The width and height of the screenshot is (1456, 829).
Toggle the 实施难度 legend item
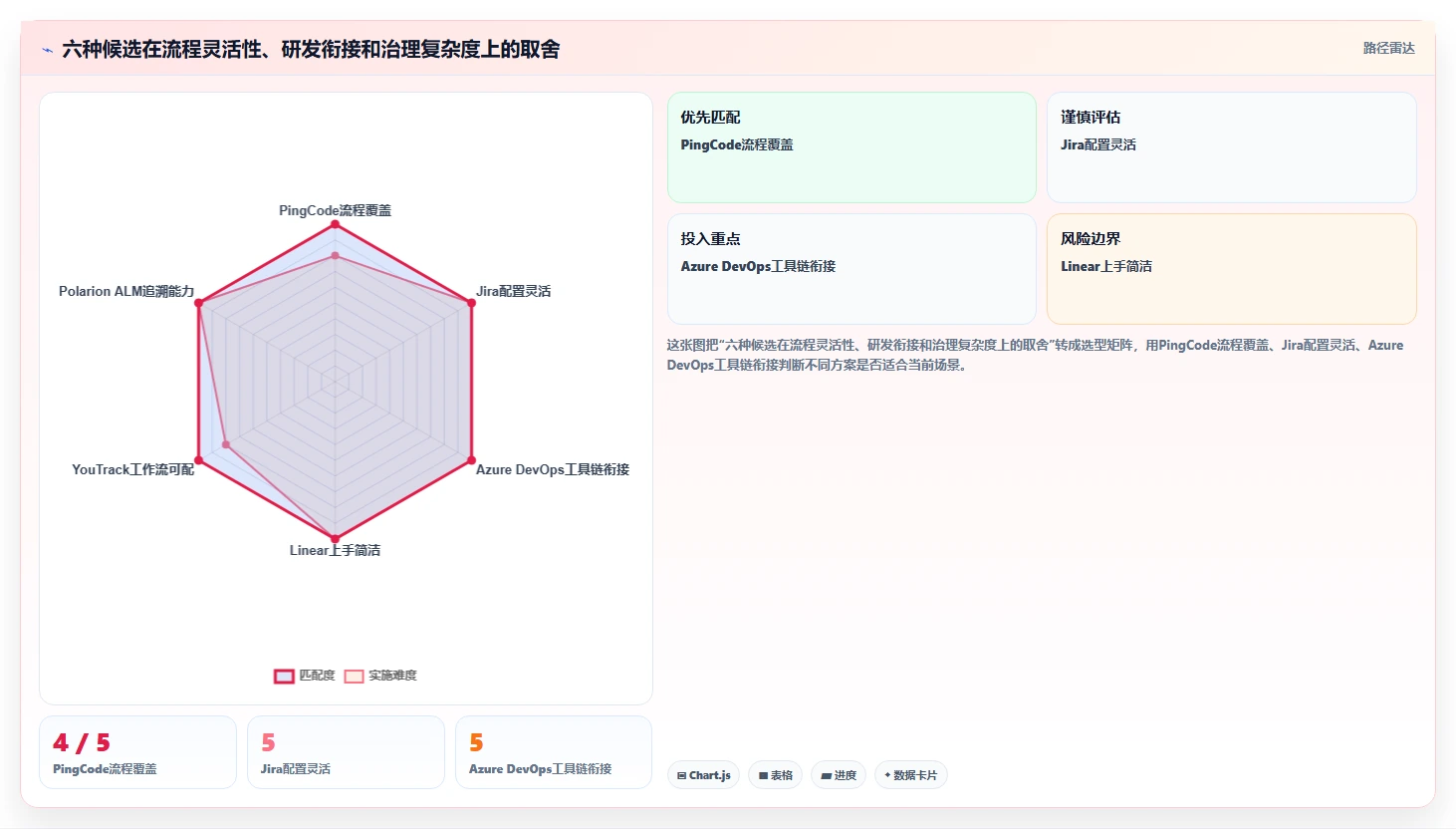380,676
